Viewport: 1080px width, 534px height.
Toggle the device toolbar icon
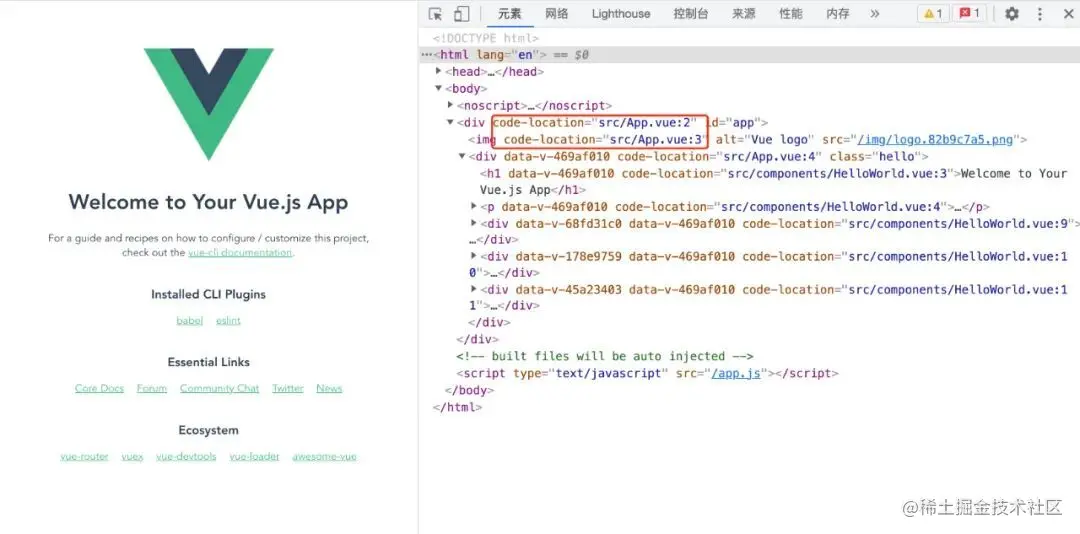click(x=461, y=14)
